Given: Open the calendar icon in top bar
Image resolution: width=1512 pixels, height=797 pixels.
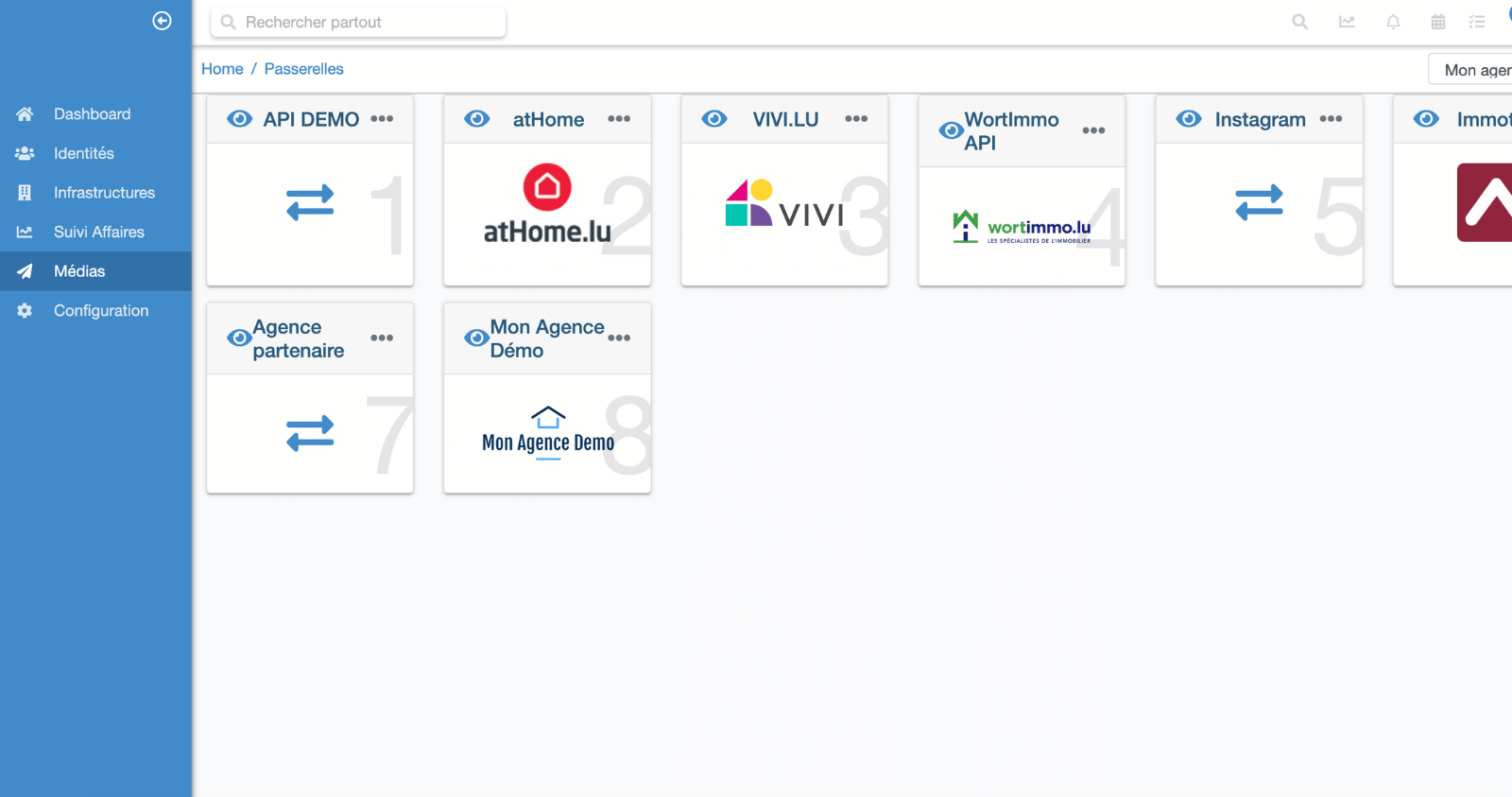Looking at the screenshot, I should (x=1438, y=22).
